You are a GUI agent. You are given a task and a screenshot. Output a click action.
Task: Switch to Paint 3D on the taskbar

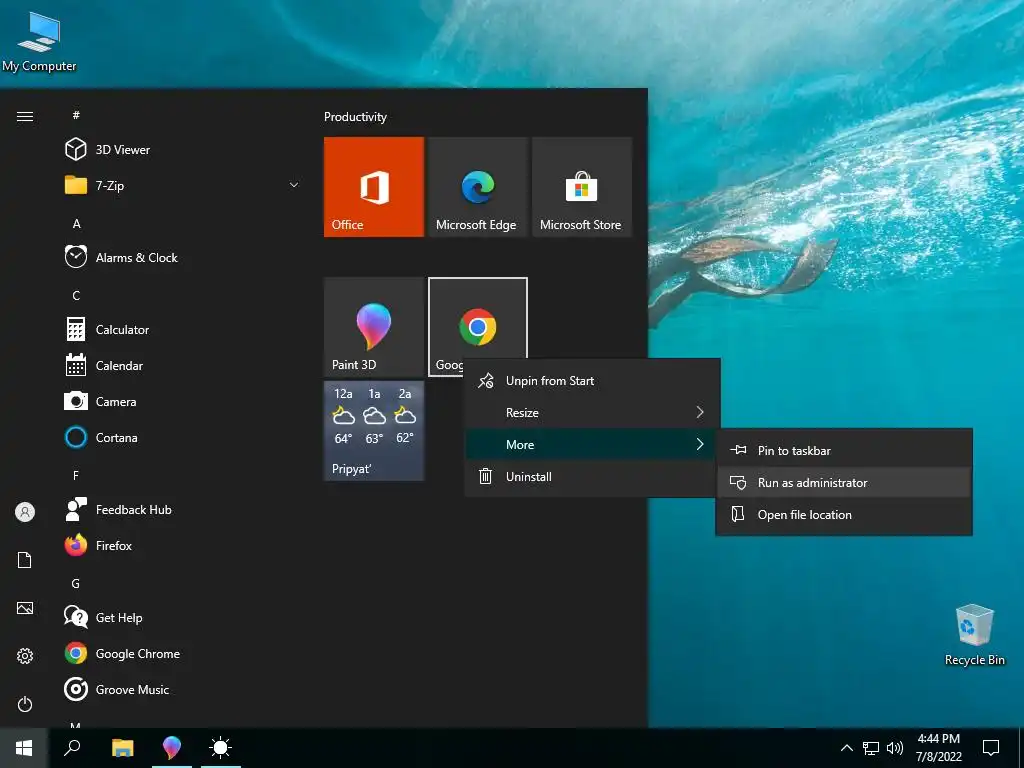pos(172,748)
